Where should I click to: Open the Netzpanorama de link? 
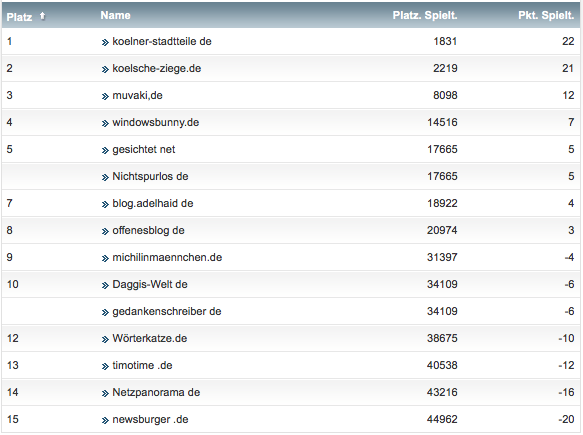[x=156, y=392]
